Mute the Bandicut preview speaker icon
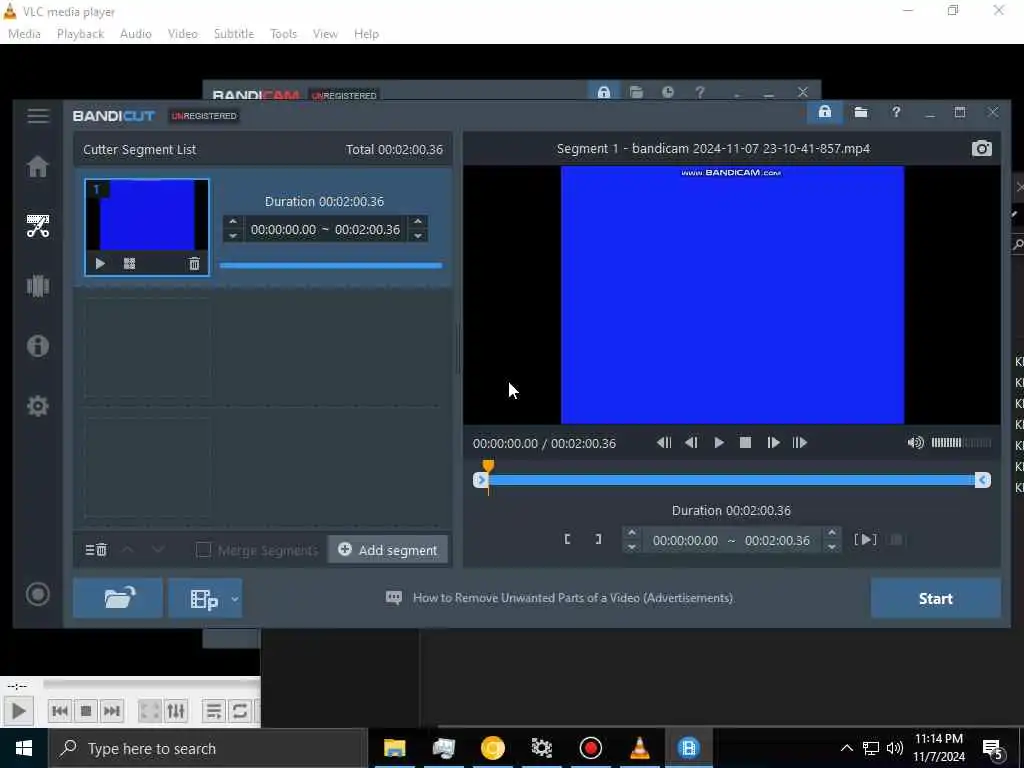Viewport: 1024px width, 768px height. pyautogui.click(x=915, y=443)
